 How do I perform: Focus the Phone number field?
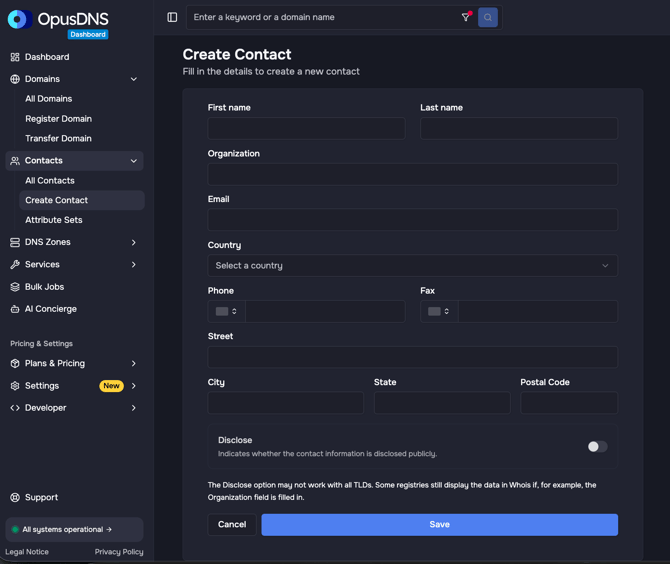tap(325, 311)
